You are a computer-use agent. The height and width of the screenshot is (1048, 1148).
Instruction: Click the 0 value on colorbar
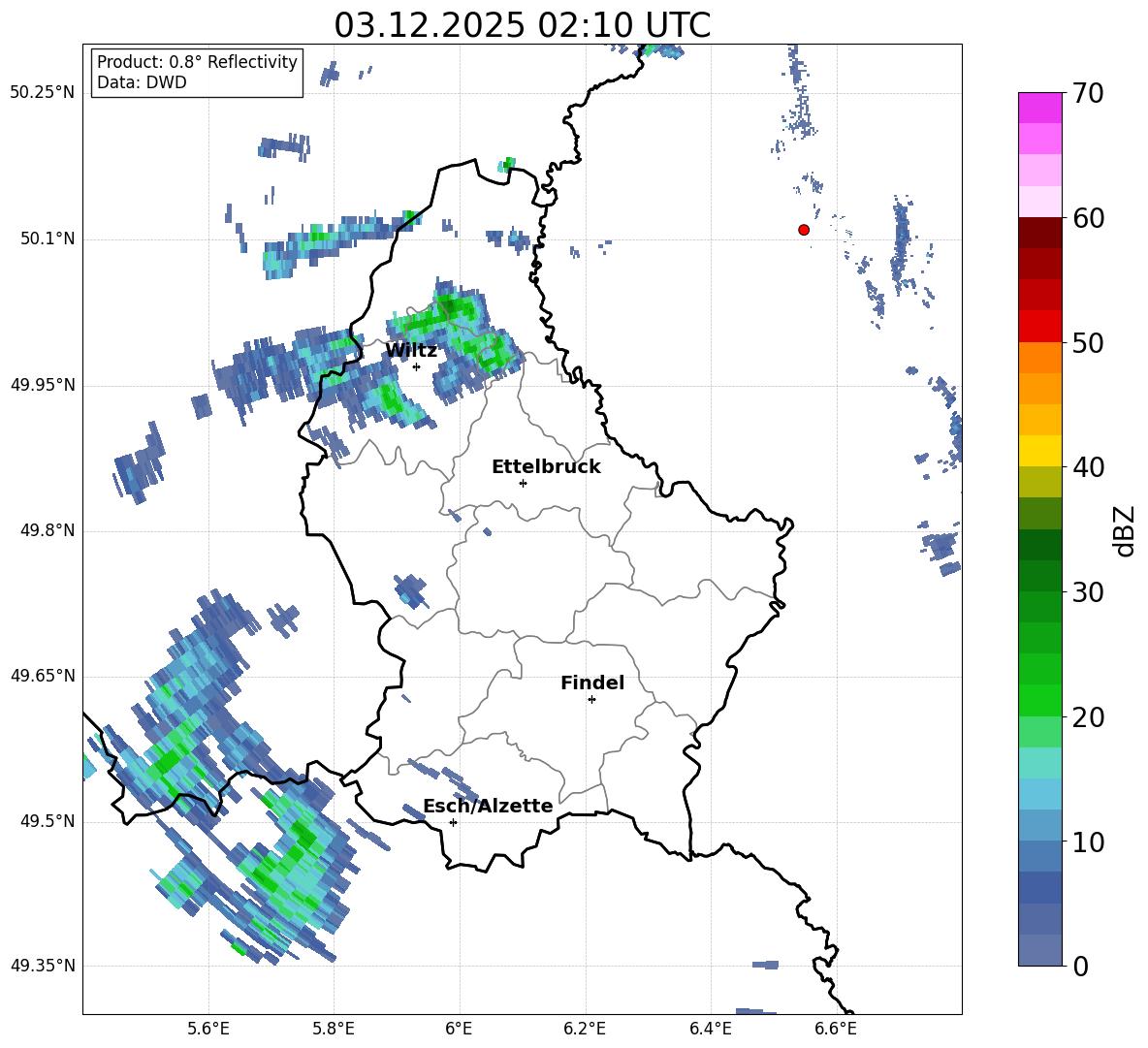point(1080,967)
